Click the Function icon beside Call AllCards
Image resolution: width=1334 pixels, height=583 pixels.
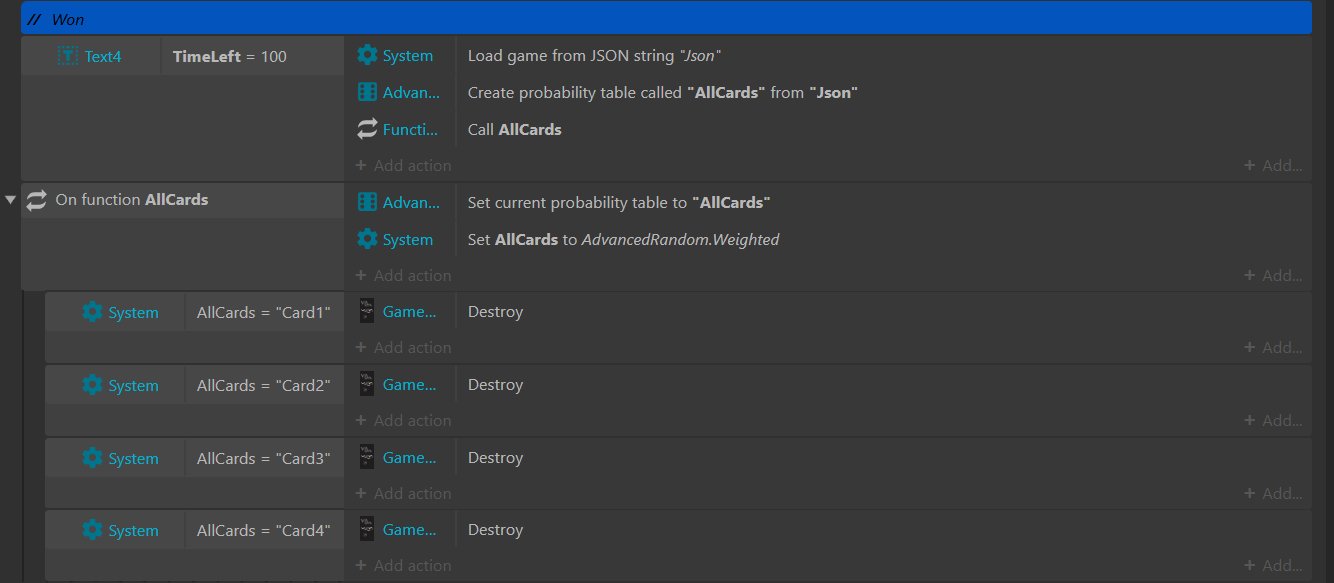click(x=367, y=129)
